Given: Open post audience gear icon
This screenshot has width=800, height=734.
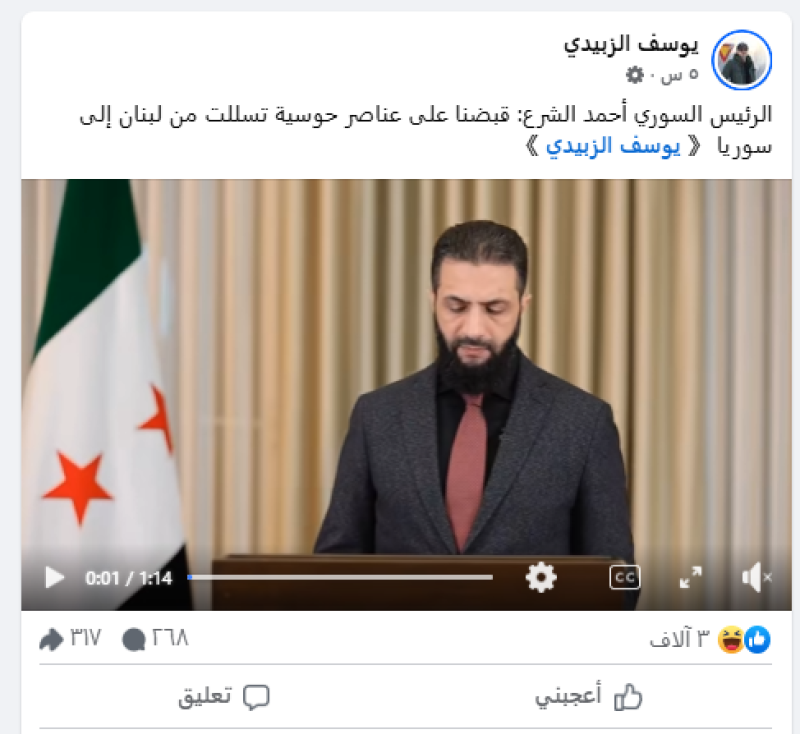Looking at the screenshot, I should tap(635, 75).
